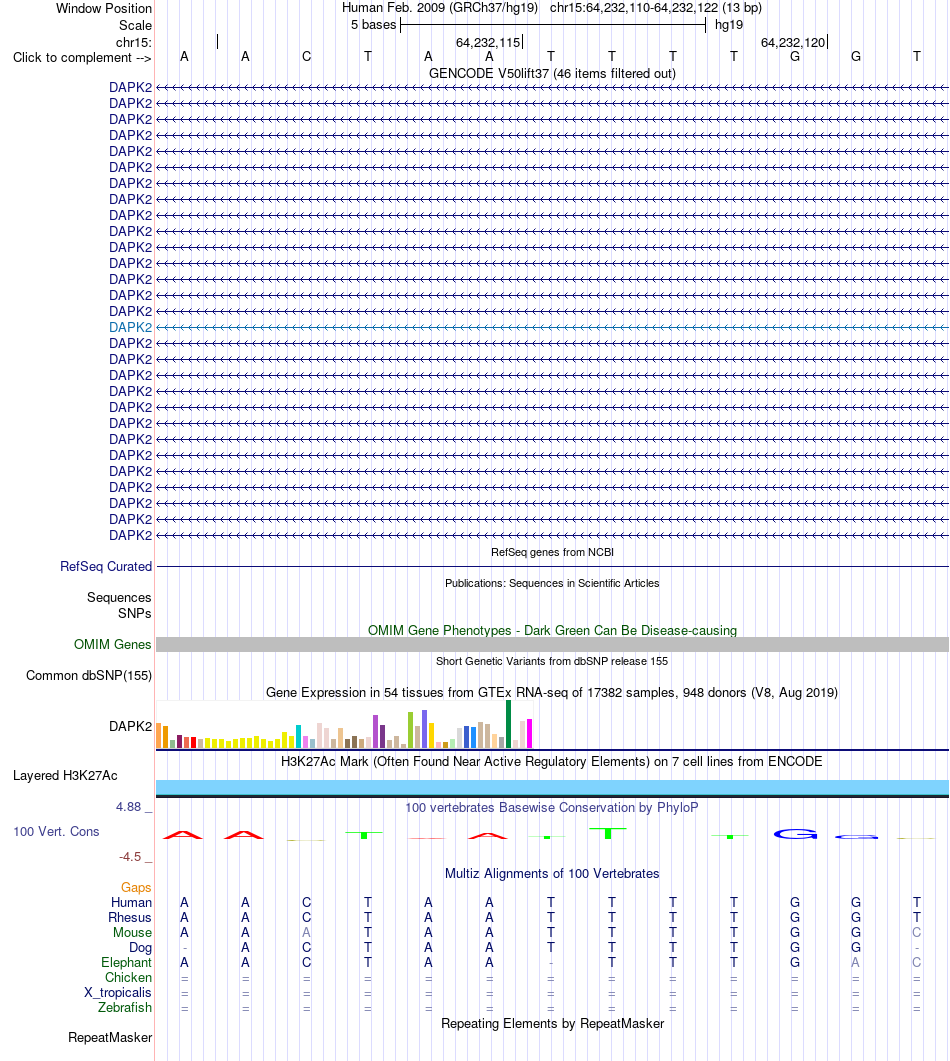Viewport: 950px width, 1061px height.
Task: Click the Window Position label
Action: pos(104,8)
